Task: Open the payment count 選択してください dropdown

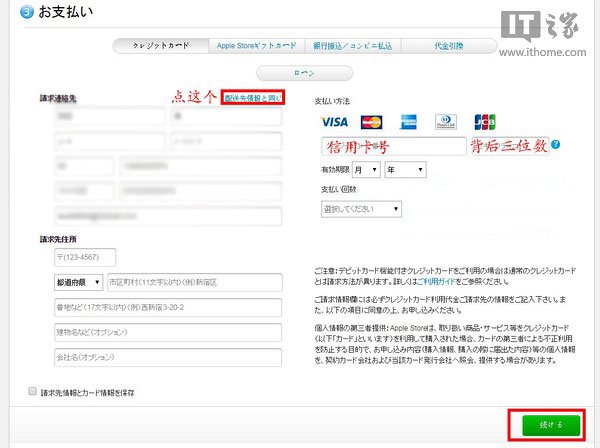Action: (x=361, y=209)
